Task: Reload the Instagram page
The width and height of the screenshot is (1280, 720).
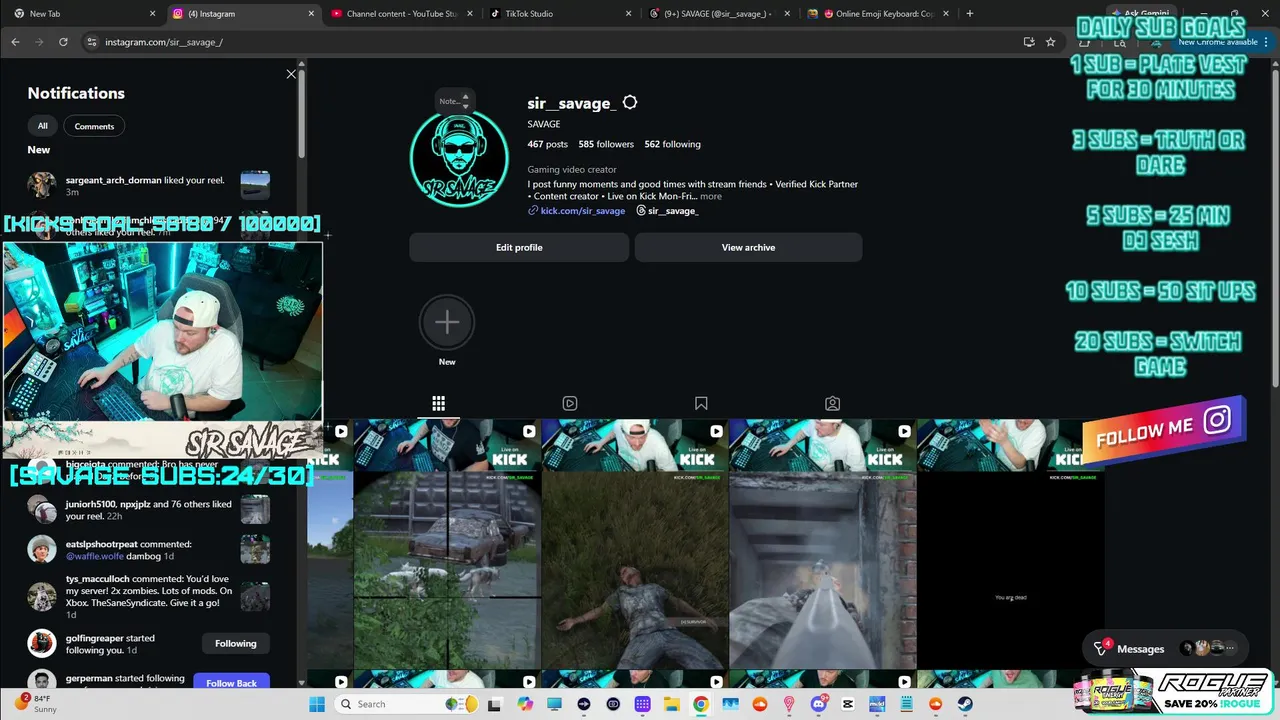Action: pyautogui.click(x=63, y=42)
